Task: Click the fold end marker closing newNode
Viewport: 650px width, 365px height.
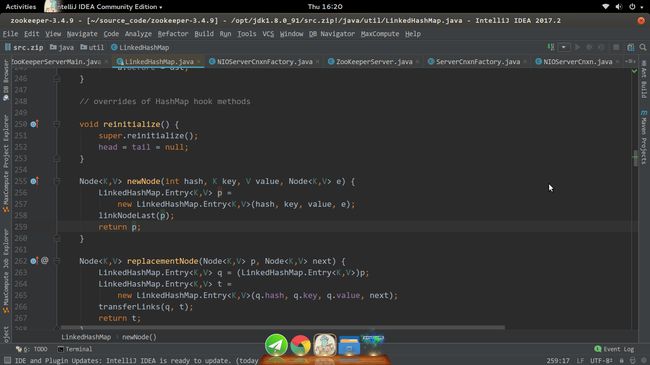Action: point(57,238)
